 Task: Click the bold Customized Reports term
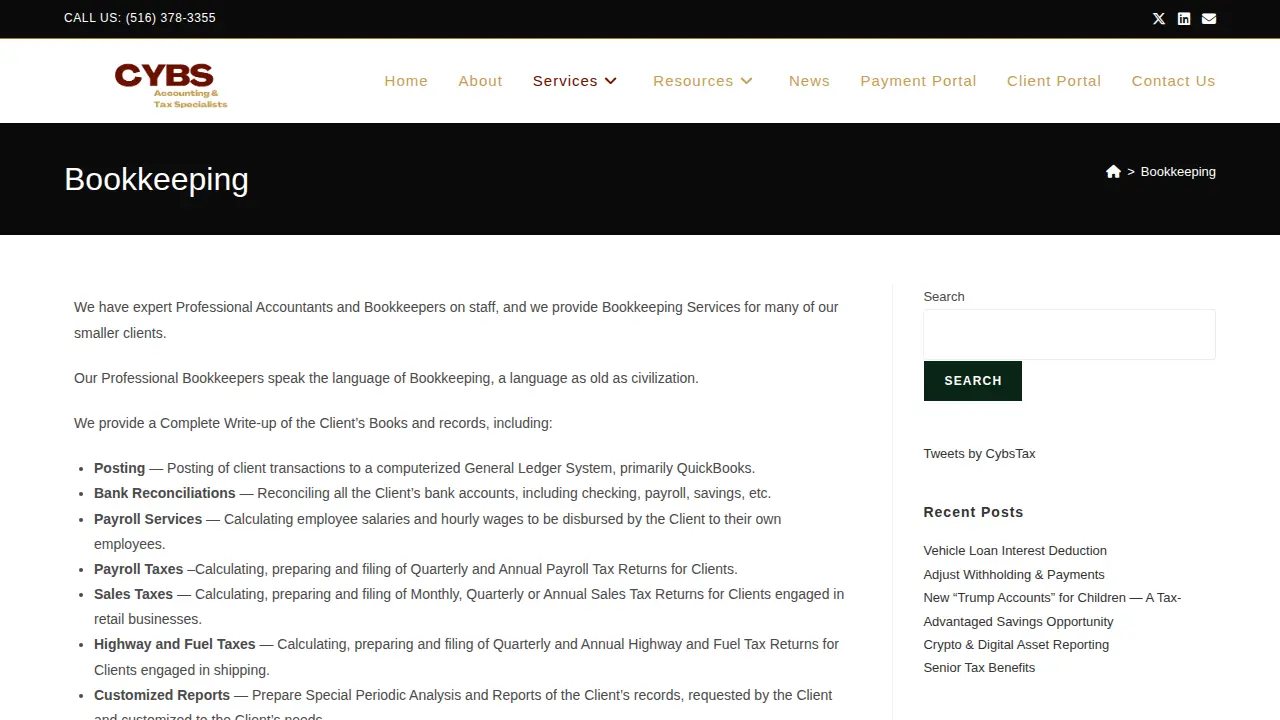click(162, 695)
